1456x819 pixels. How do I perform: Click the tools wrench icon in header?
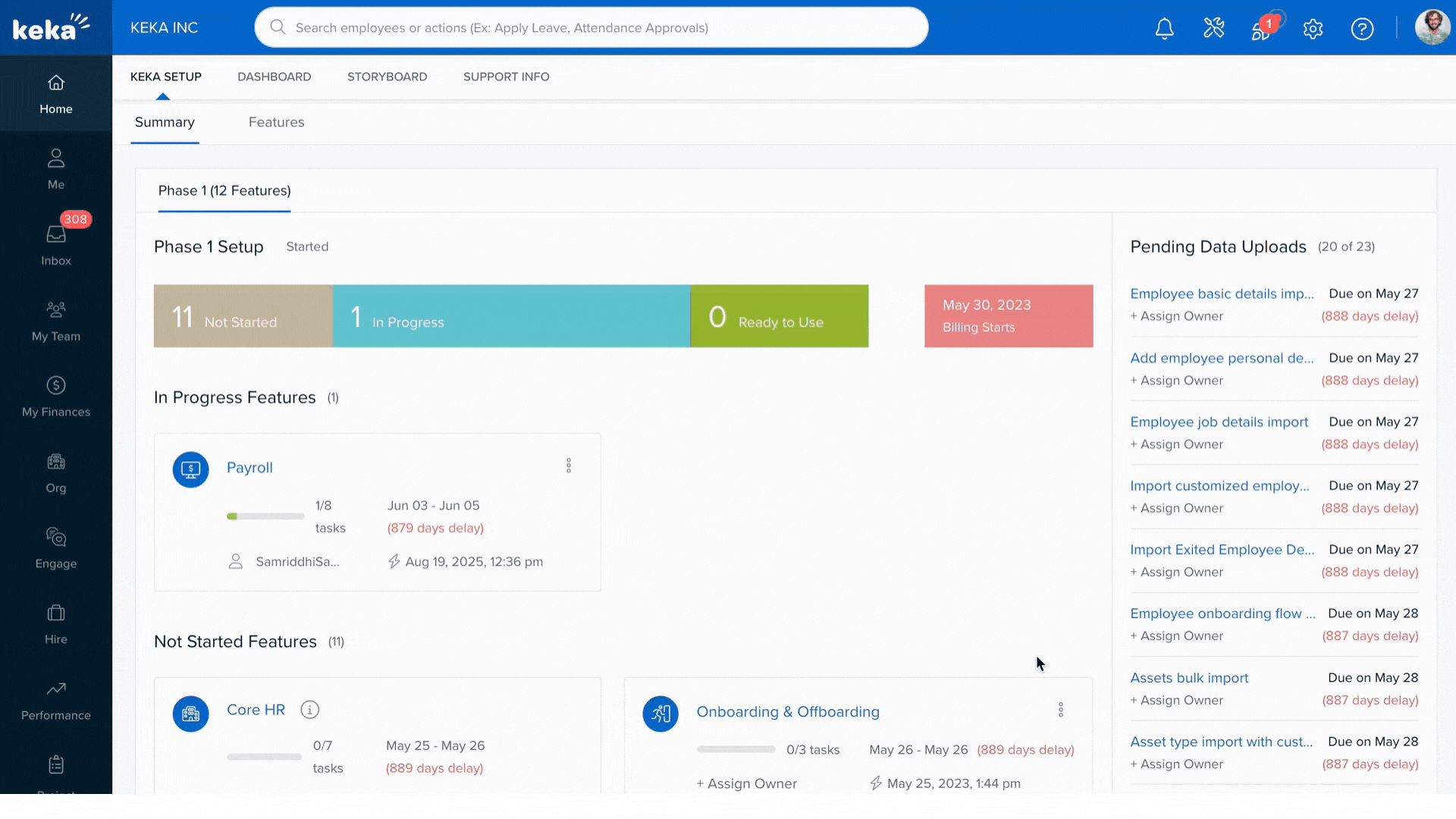click(x=1213, y=29)
